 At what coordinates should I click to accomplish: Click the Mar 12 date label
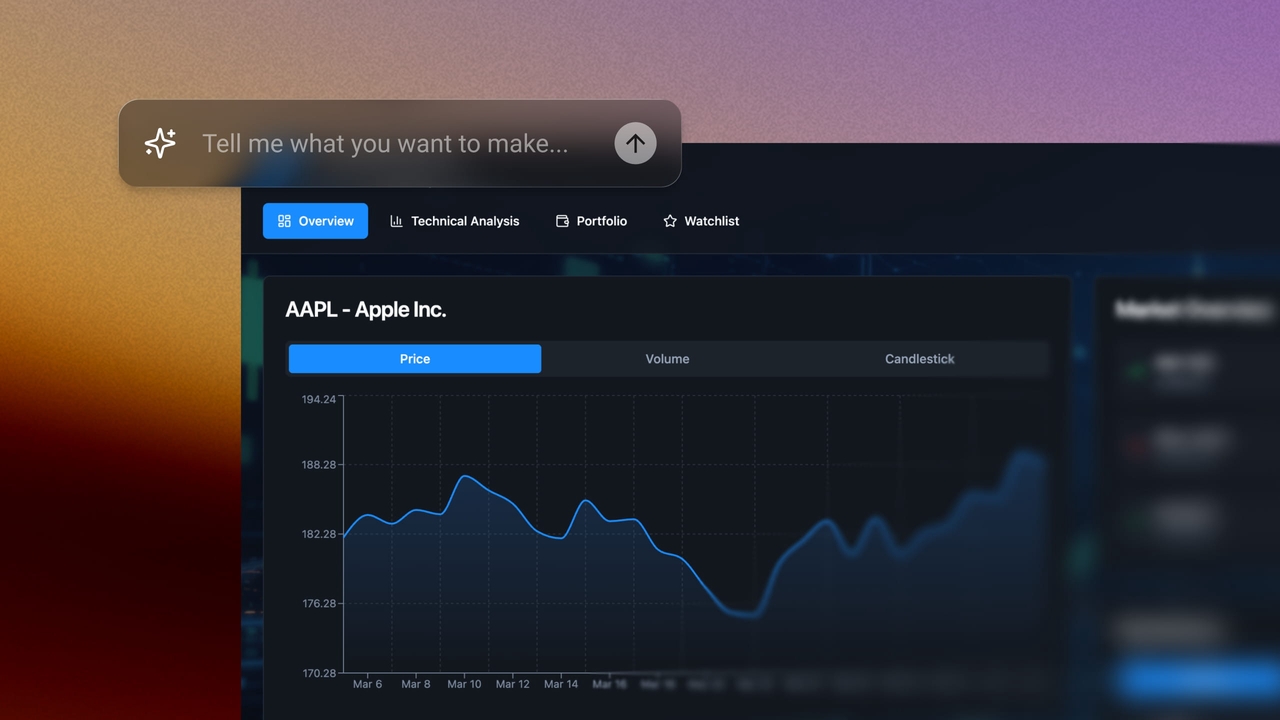(513, 684)
